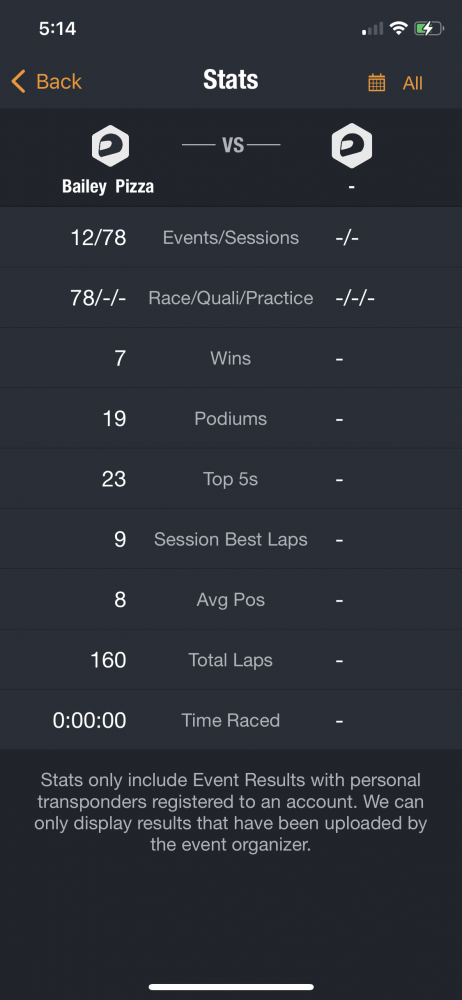462x1000 pixels.
Task: Go back using the Back label
Action: pyautogui.click(x=59, y=82)
